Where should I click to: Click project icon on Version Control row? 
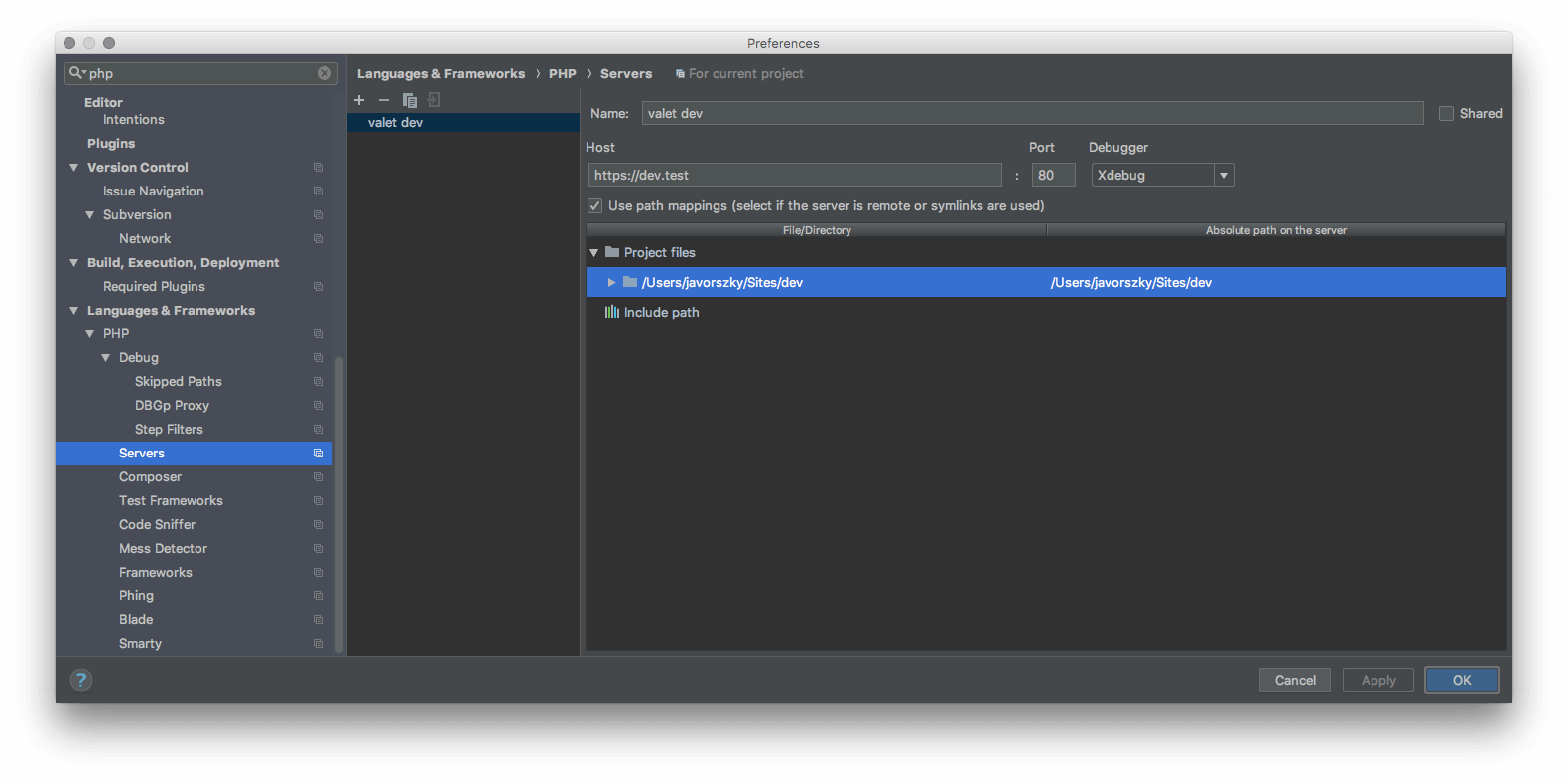(319, 168)
